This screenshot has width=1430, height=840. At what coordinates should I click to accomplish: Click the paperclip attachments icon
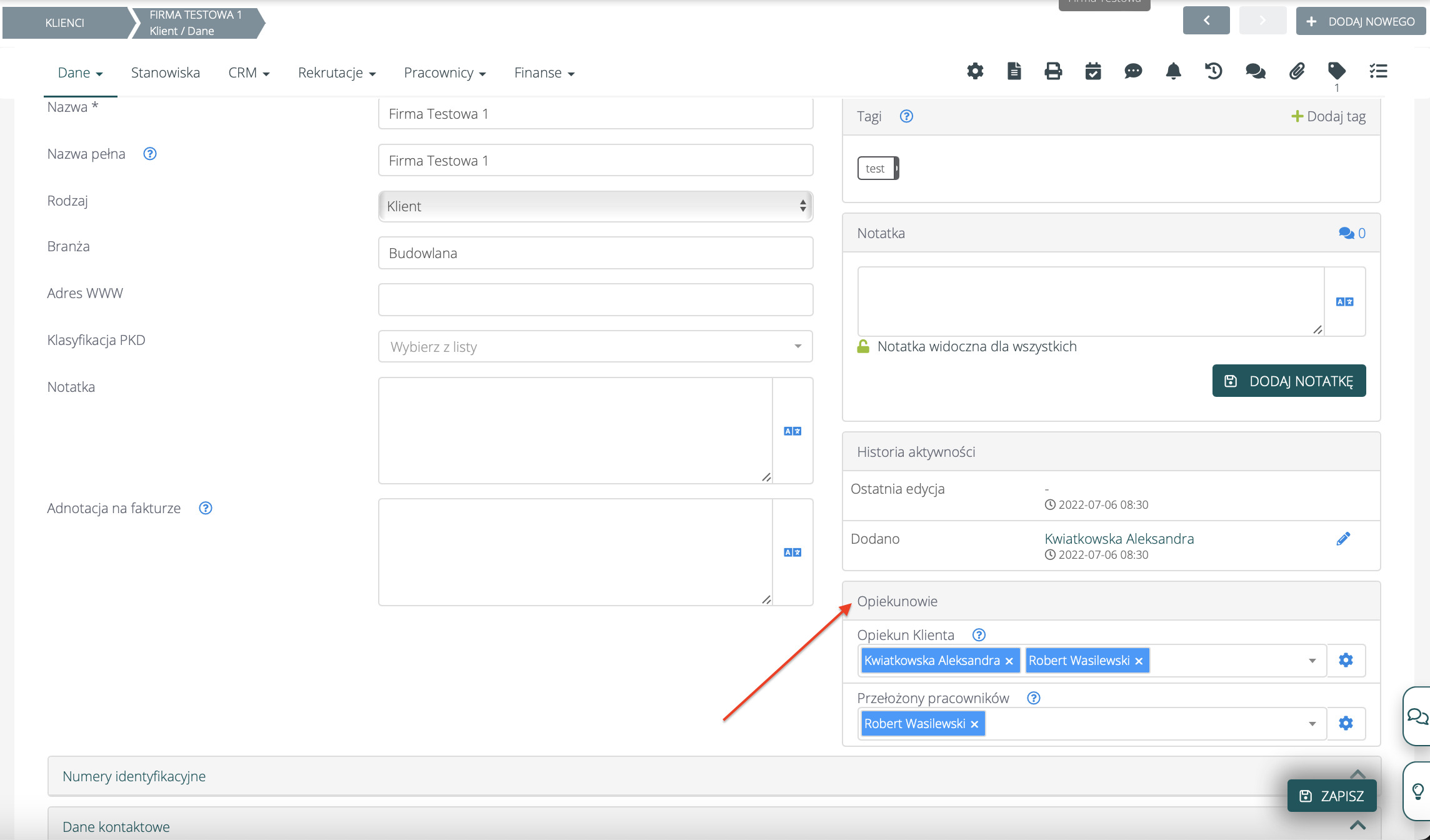click(1296, 71)
